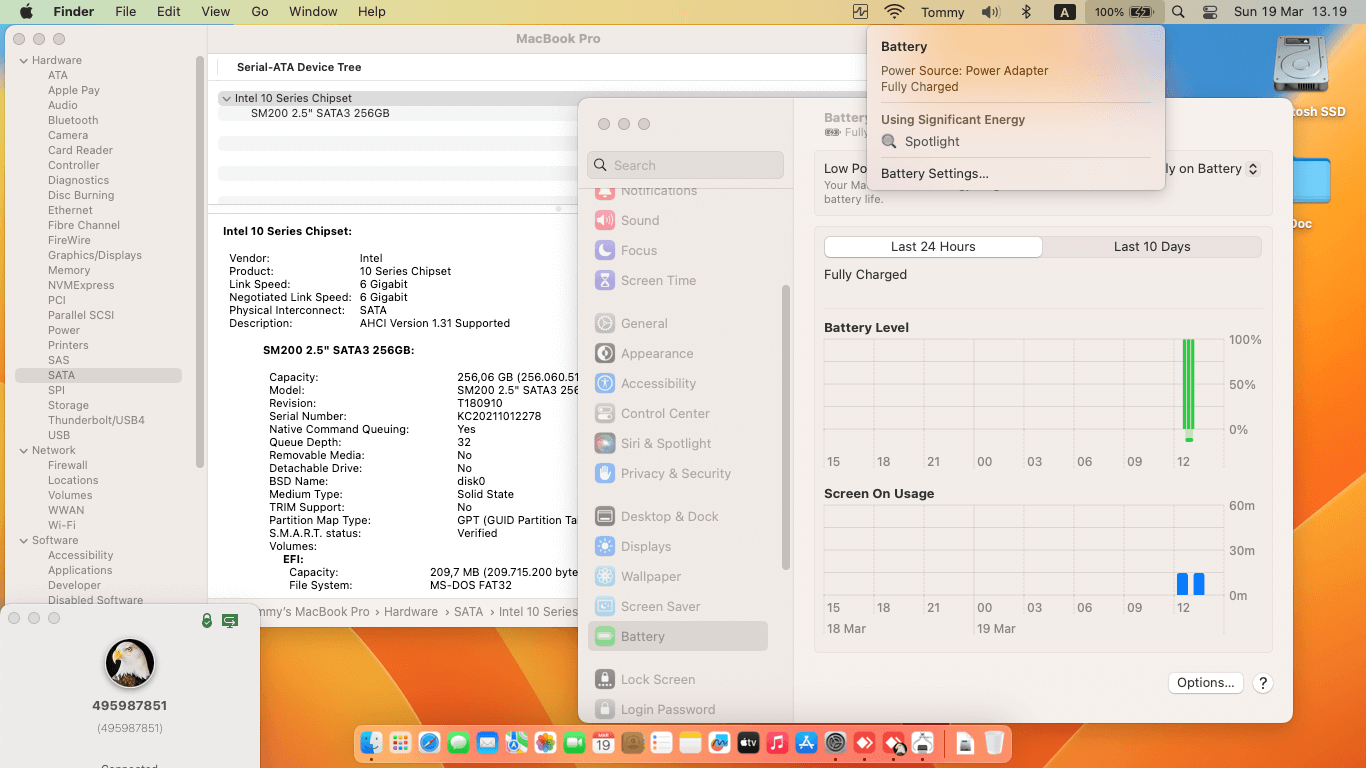Image resolution: width=1366 pixels, height=768 pixels.
Task: Select the Last 24 Hours tab
Action: coord(933,247)
